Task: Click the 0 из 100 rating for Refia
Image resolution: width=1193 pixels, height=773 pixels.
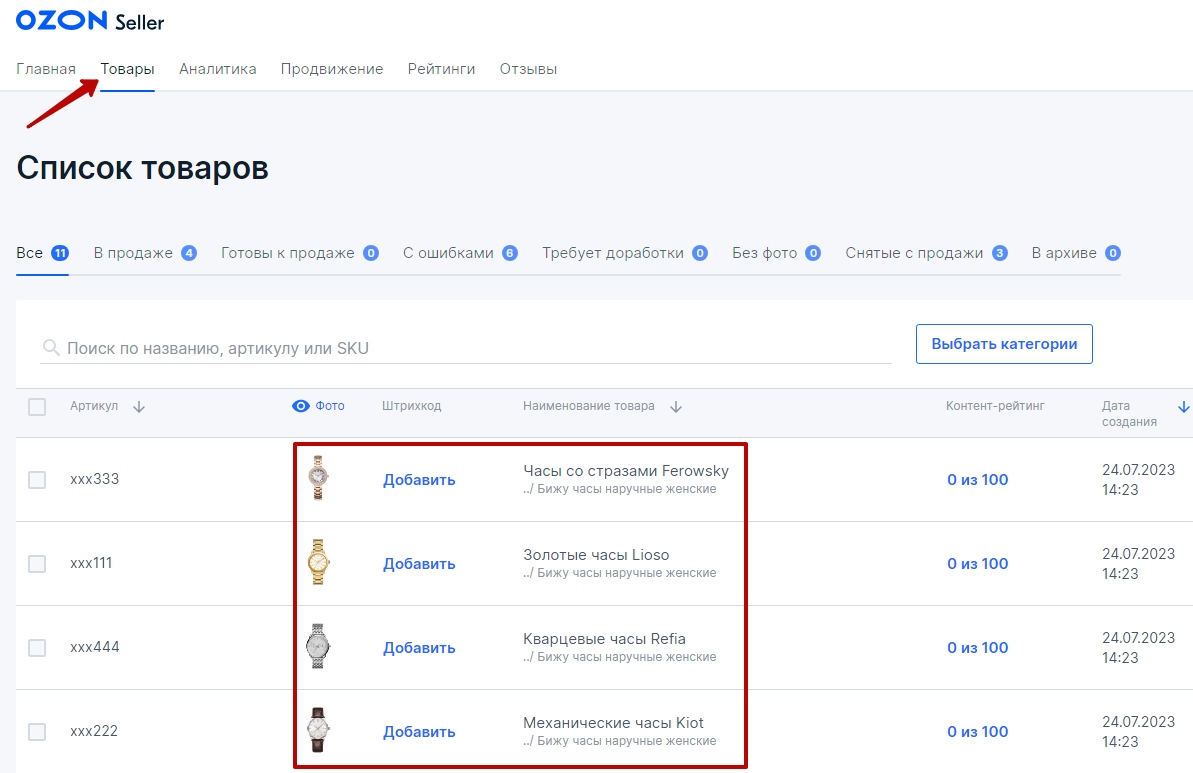Action: point(978,647)
